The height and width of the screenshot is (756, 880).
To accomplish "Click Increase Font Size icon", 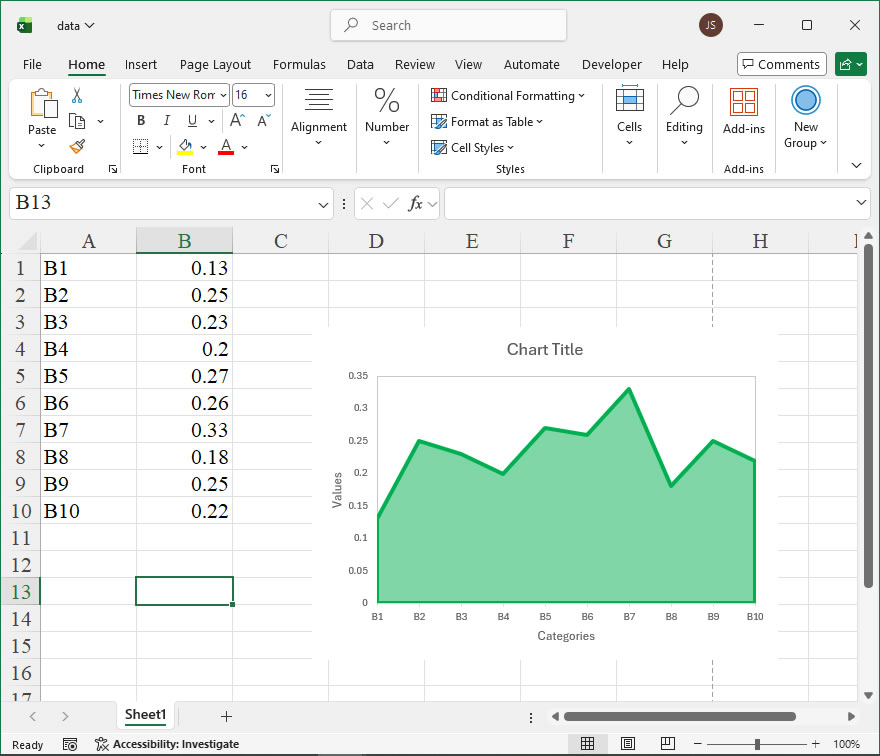I will pos(240,121).
